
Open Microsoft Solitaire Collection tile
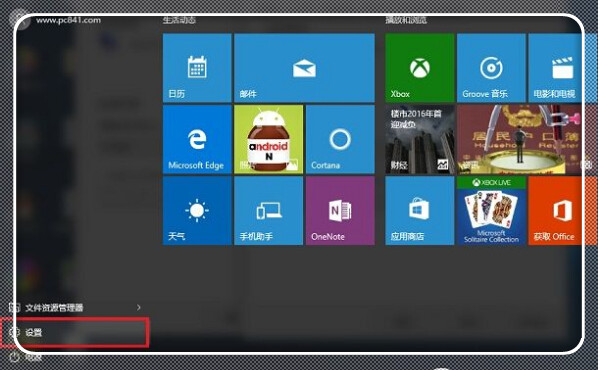[x=491, y=211]
